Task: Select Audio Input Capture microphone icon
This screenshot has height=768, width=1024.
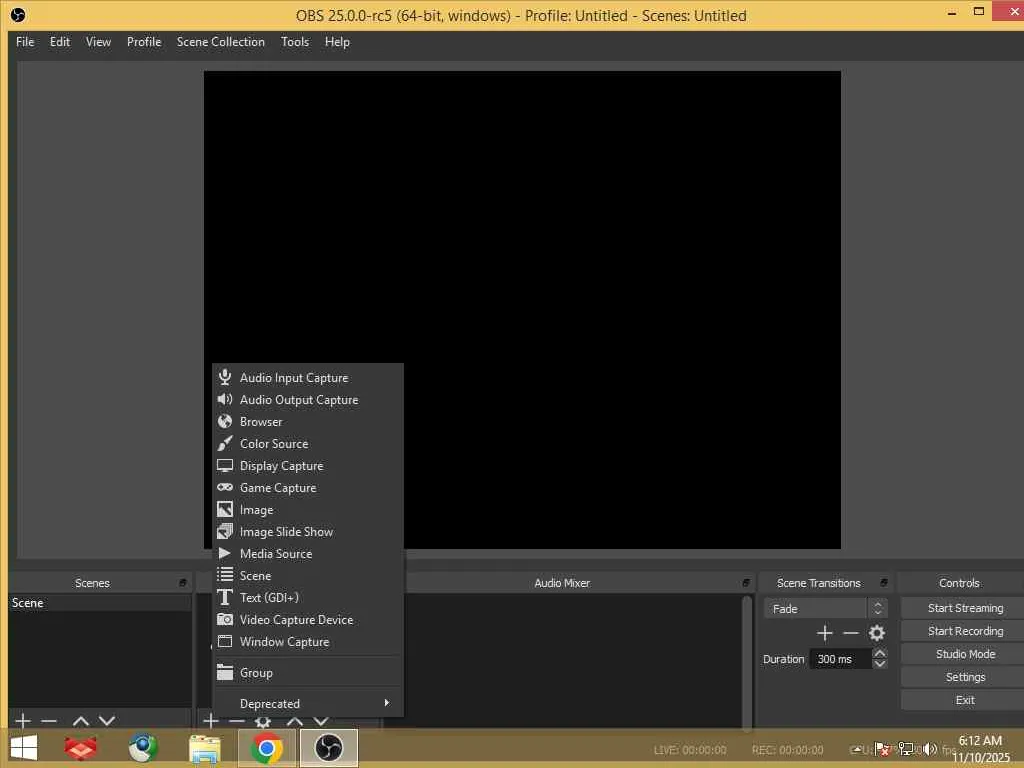Action: pyautogui.click(x=225, y=377)
